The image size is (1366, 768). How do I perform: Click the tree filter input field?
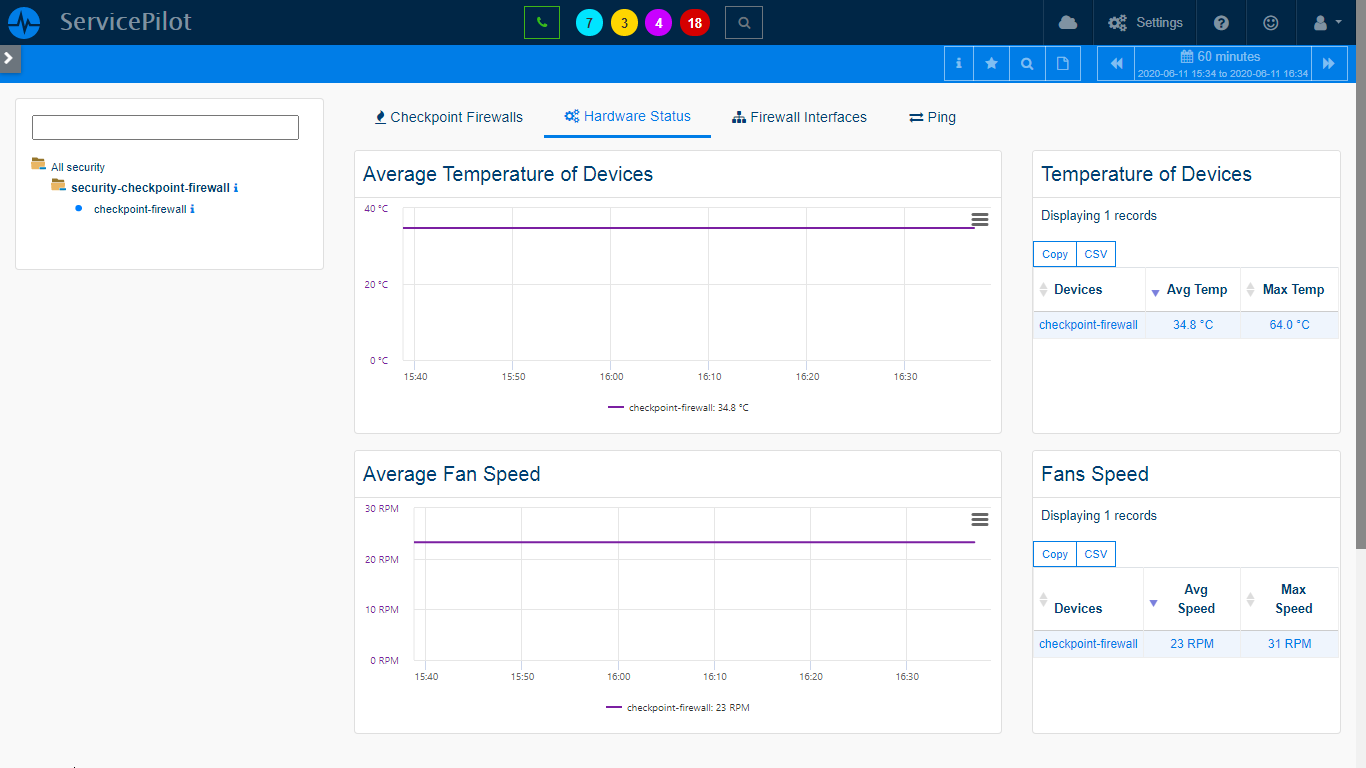pos(165,127)
